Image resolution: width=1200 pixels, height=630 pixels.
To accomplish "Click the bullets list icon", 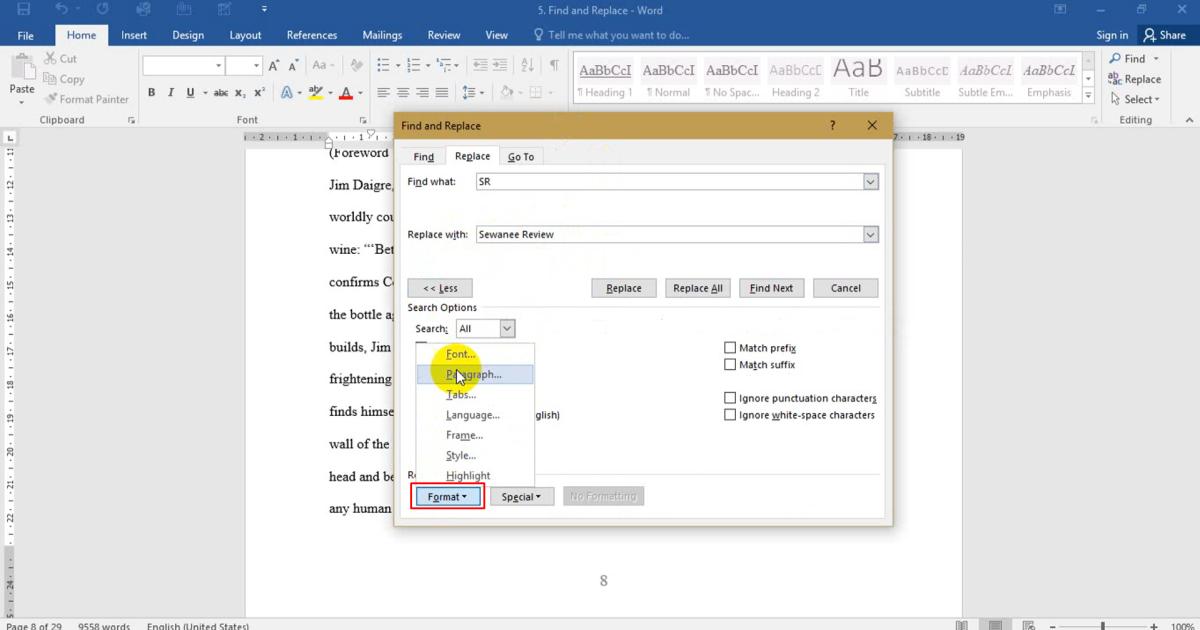I will pos(383,65).
